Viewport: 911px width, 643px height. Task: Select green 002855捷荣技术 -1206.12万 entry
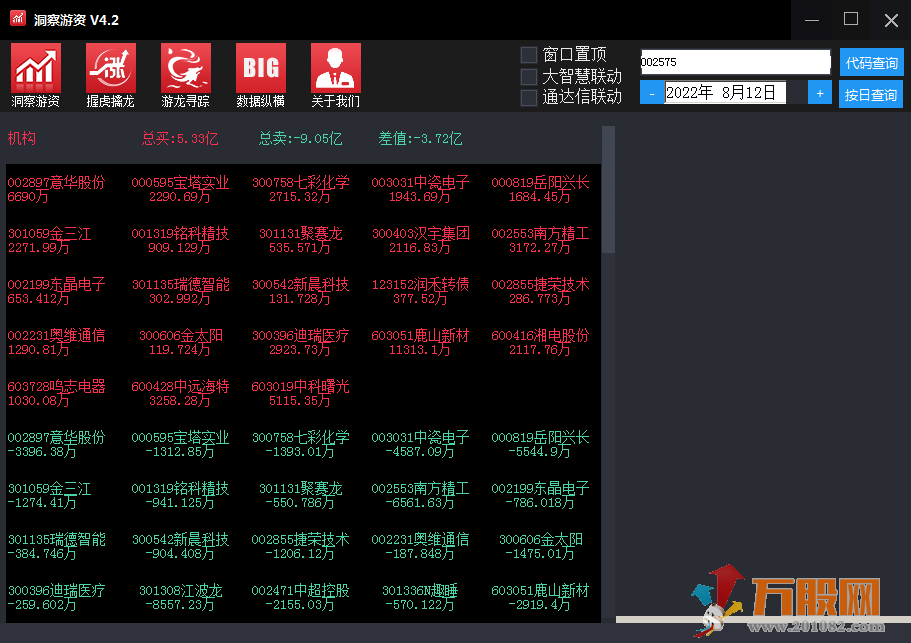[300, 547]
